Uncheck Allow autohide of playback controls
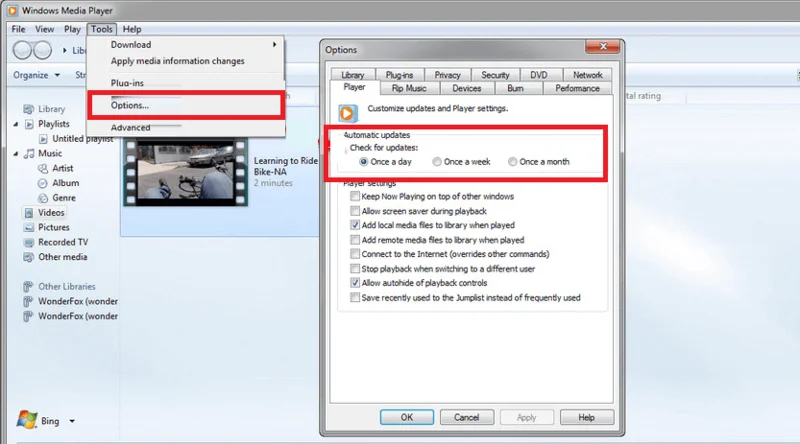Screen dimensions: 800x444 [355, 283]
